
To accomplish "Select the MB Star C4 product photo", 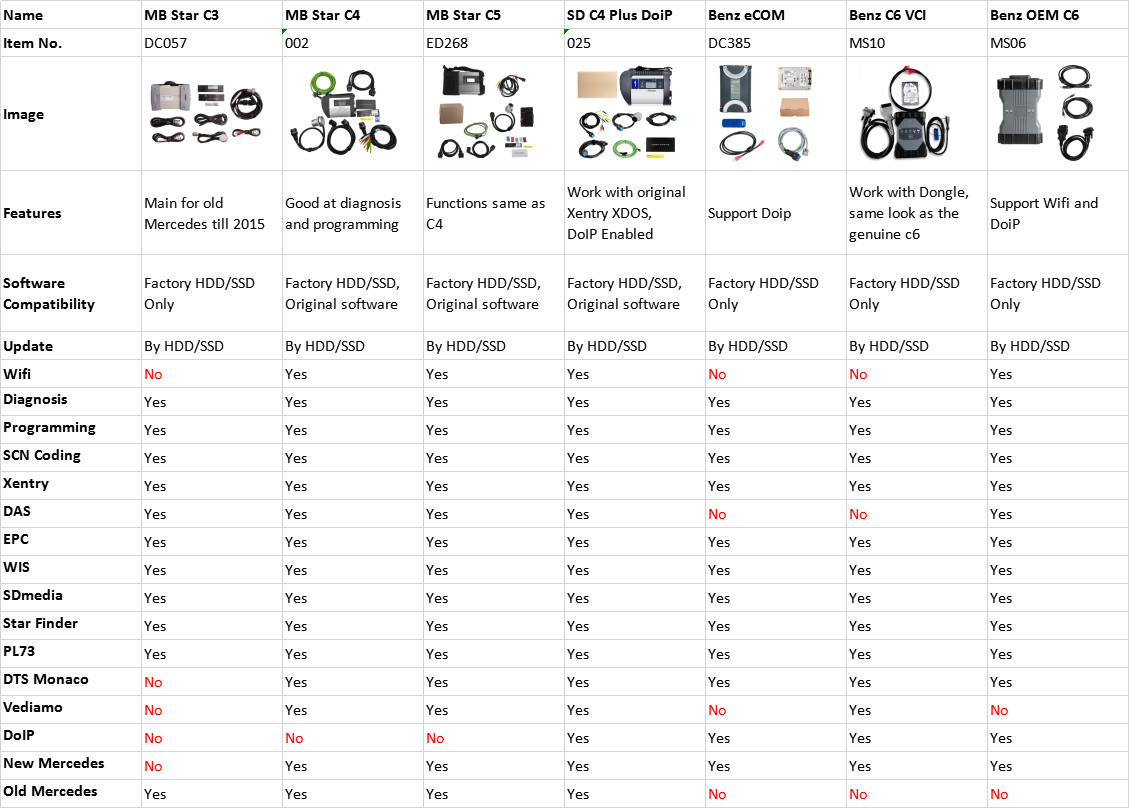I will [x=351, y=114].
